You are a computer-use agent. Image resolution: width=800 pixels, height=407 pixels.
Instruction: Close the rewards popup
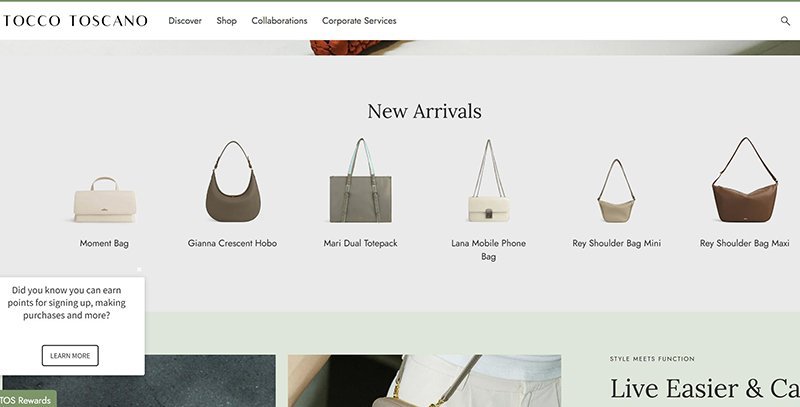point(139,269)
